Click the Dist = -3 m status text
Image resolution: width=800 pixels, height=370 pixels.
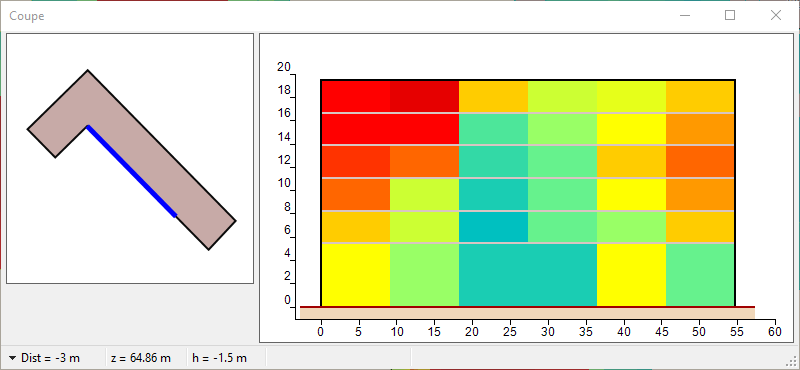click(x=51, y=358)
